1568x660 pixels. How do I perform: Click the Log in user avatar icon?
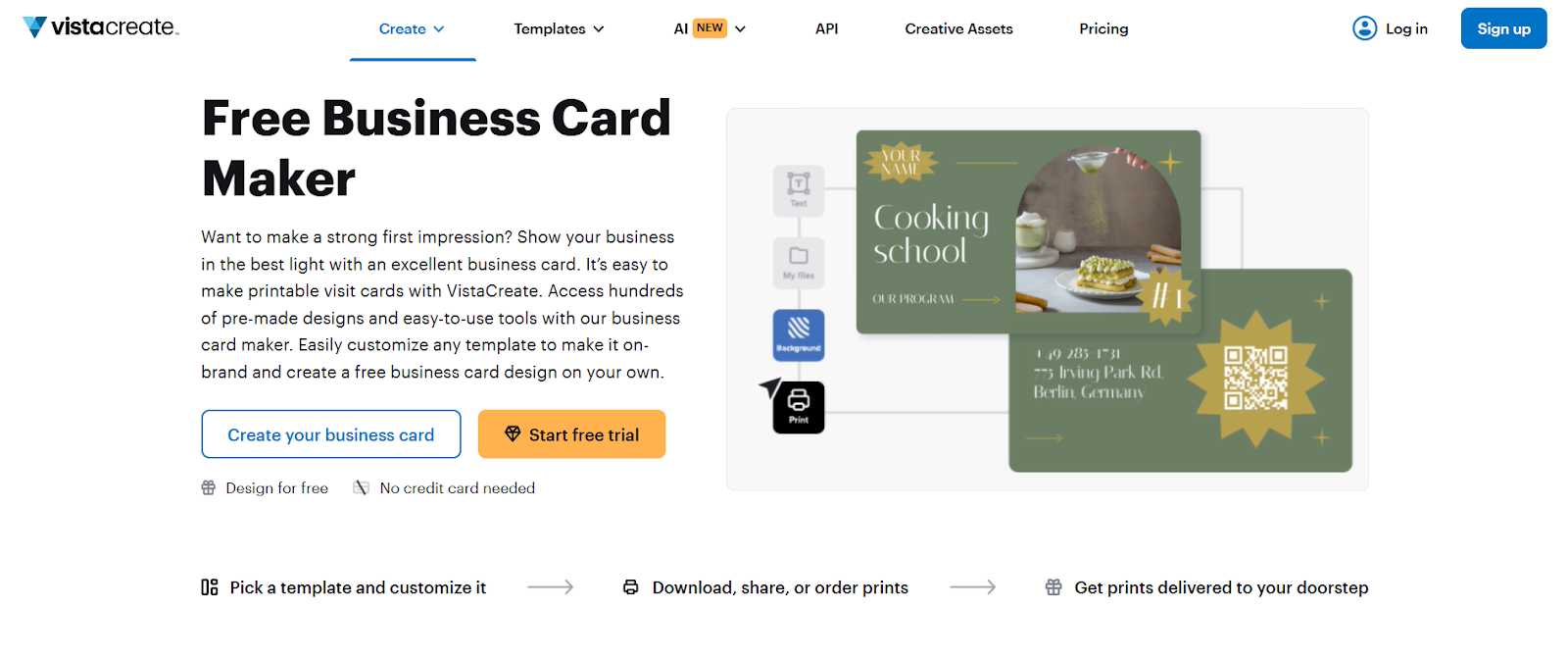(x=1364, y=28)
